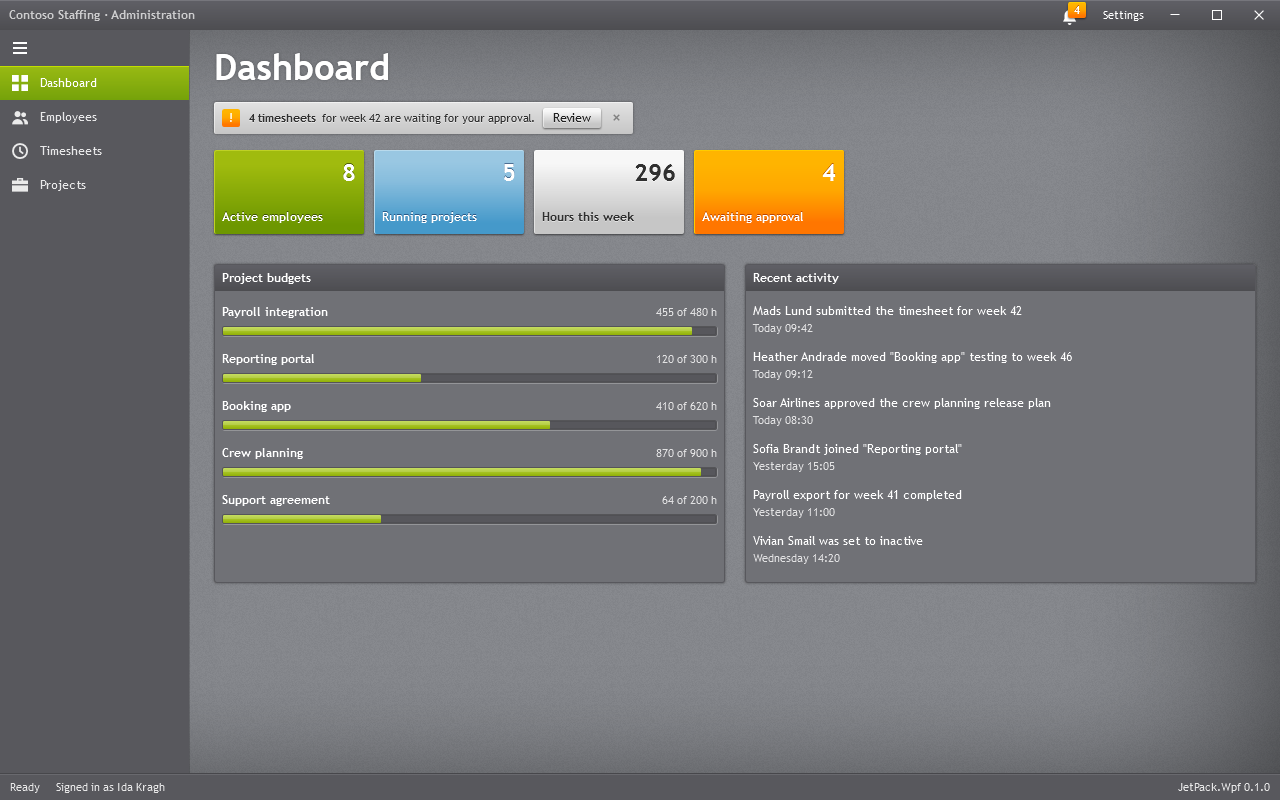This screenshot has width=1280, height=800.
Task: Open the Awaiting approval tile
Action: pyautogui.click(x=769, y=192)
